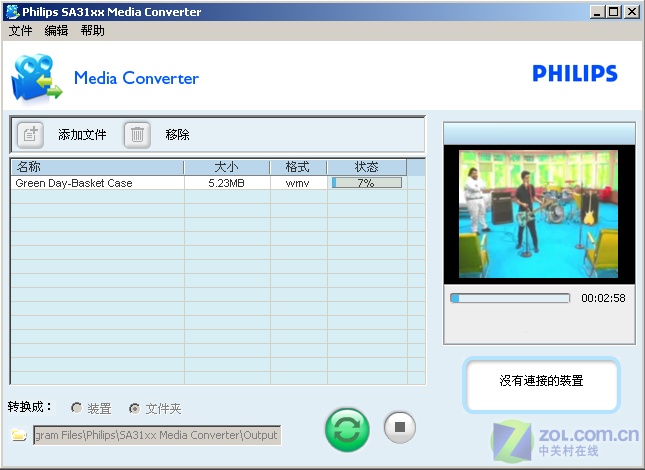This screenshot has width=645, height=470.
Task: Click the 00:02:58 time display
Action: click(603, 298)
